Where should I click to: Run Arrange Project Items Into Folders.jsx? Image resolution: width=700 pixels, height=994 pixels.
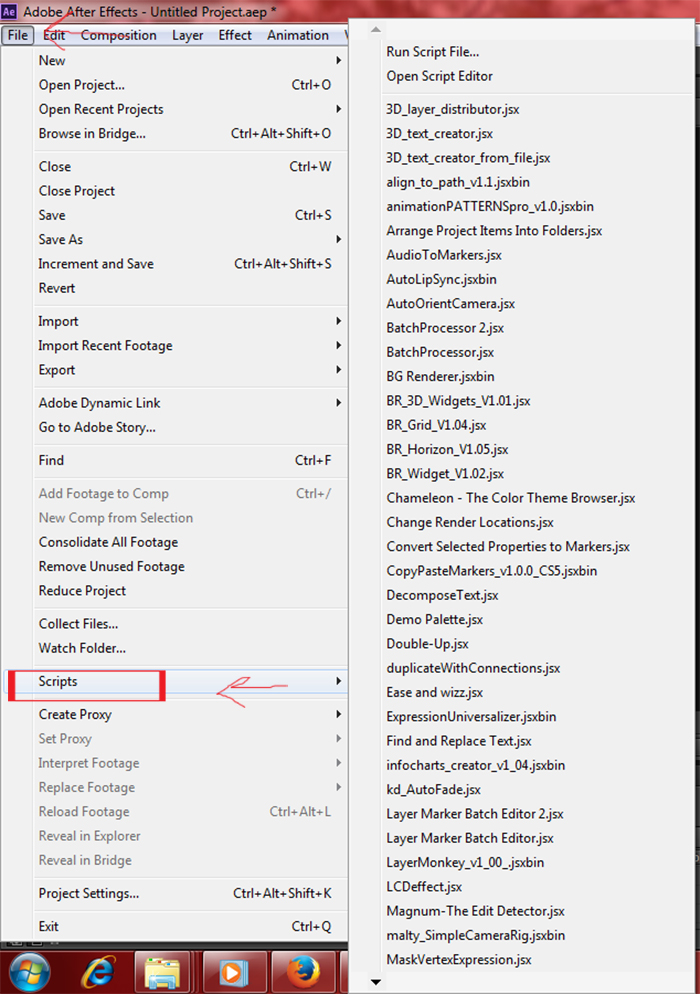point(494,231)
